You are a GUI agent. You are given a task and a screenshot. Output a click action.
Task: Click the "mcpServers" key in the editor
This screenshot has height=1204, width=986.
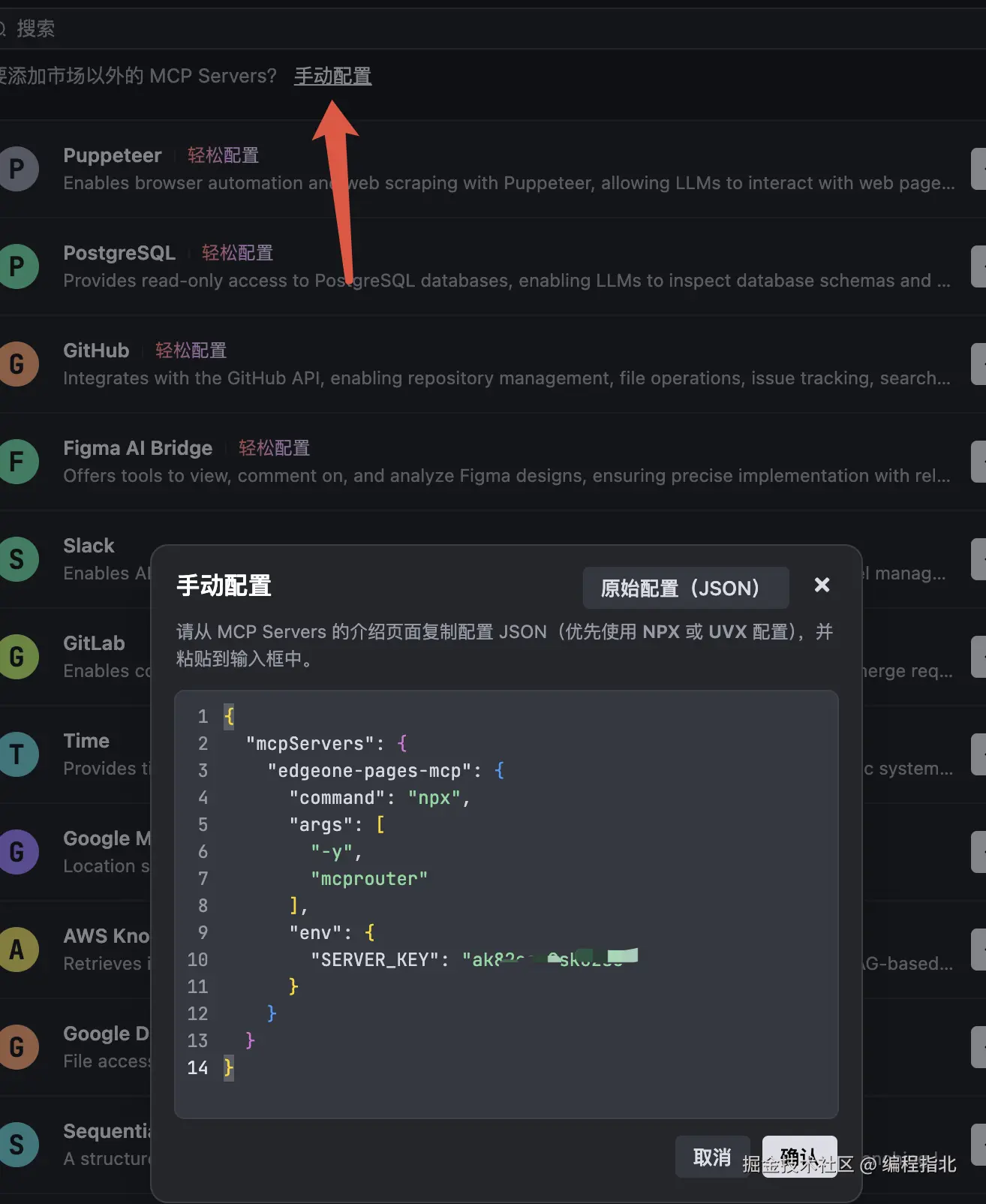(310, 744)
